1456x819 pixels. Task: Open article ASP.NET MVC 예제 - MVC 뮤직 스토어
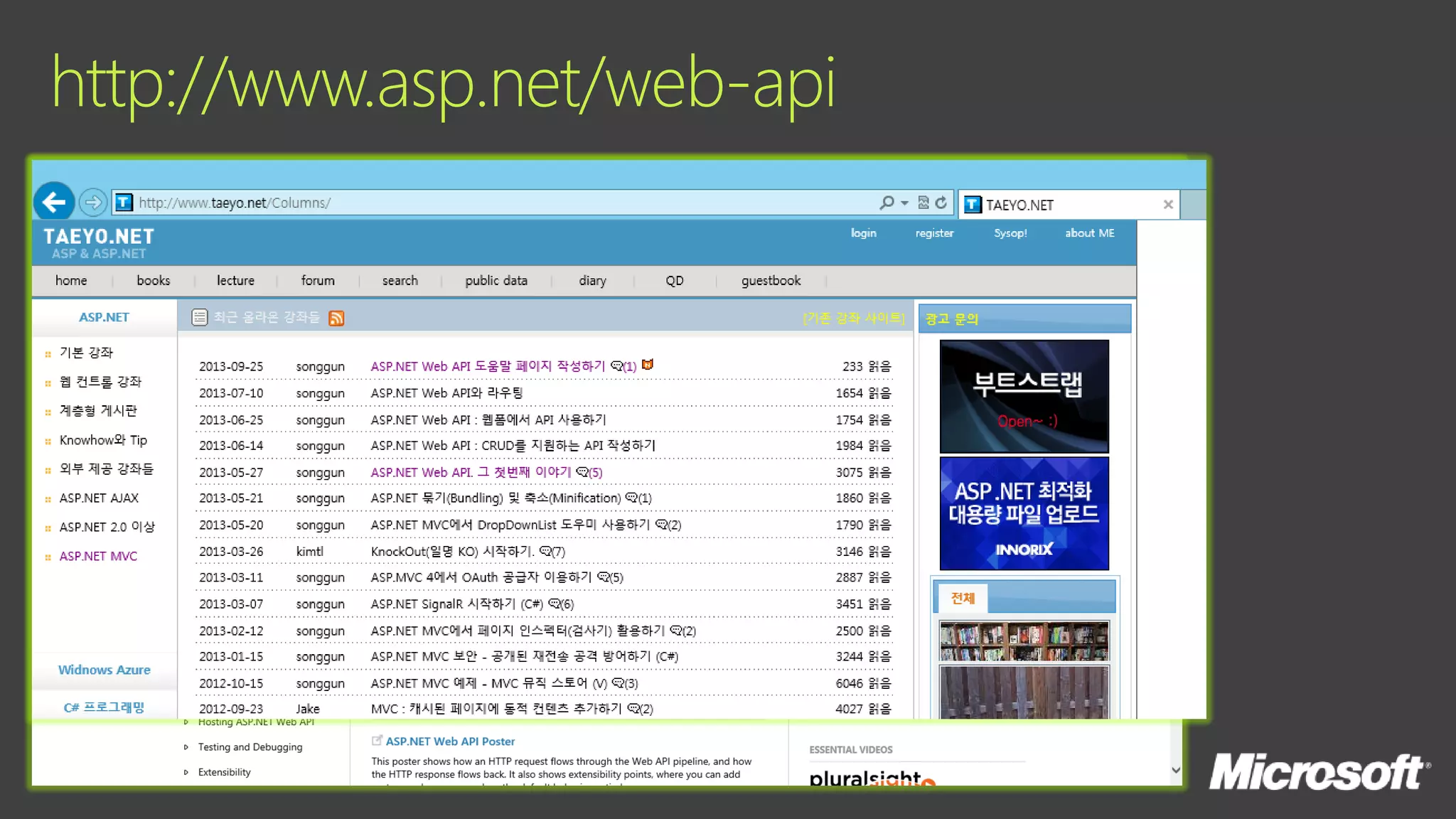(x=489, y=683)
